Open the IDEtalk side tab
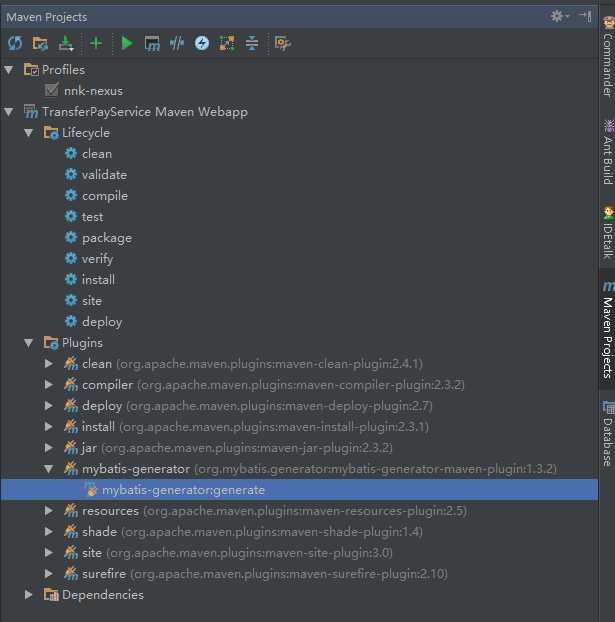 pyautogui.click(x=608, y=233)
